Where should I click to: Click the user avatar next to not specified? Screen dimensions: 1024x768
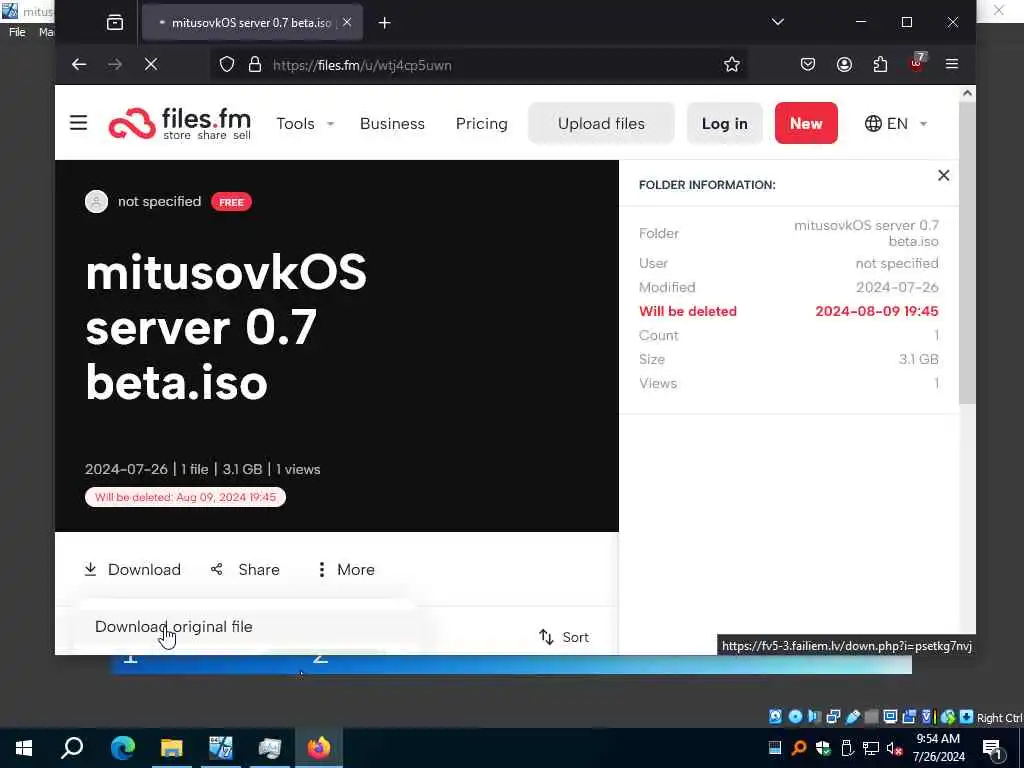[97, 201]
